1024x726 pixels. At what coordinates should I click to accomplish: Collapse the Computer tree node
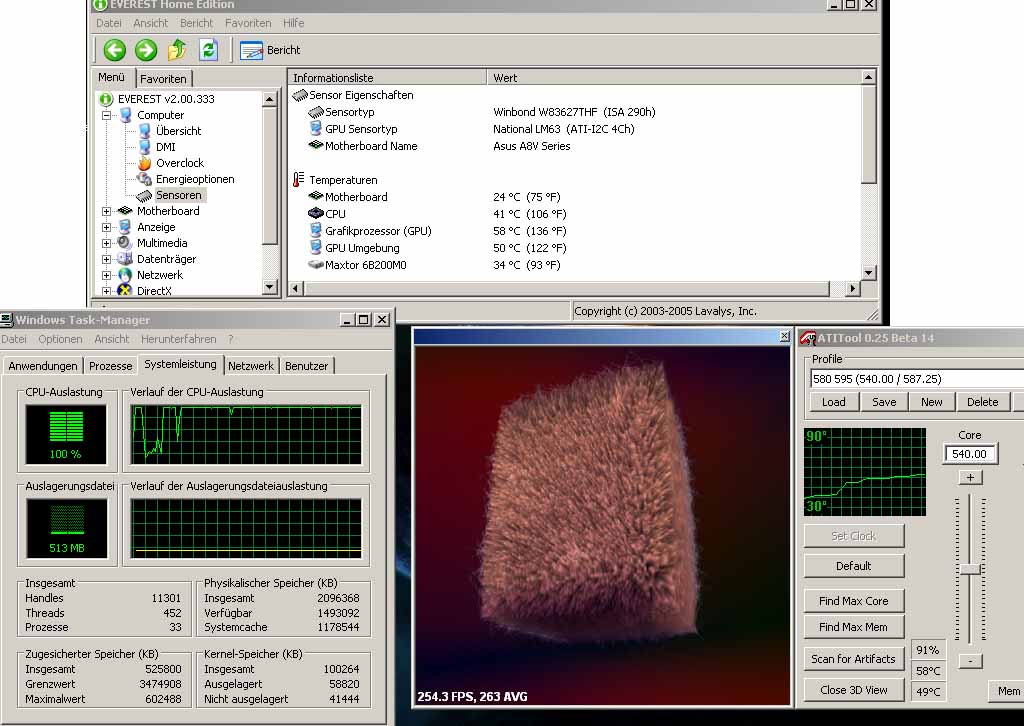(x=107, y=115)
